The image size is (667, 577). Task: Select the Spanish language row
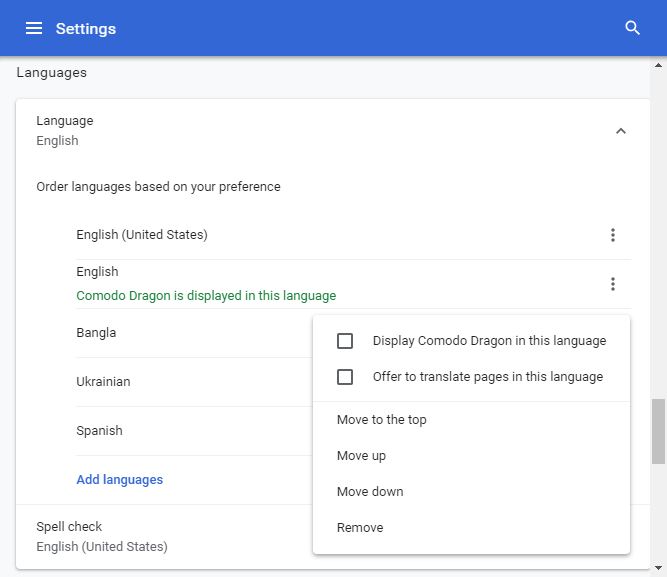pyautogui.click(x=194, y=431)
